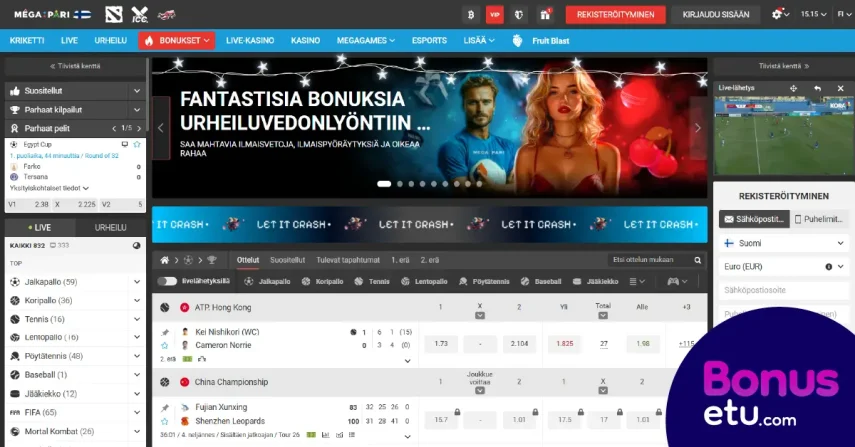
Task: Open the LISÄÄ dropdown menu
Action: click(x=479, y=40)
